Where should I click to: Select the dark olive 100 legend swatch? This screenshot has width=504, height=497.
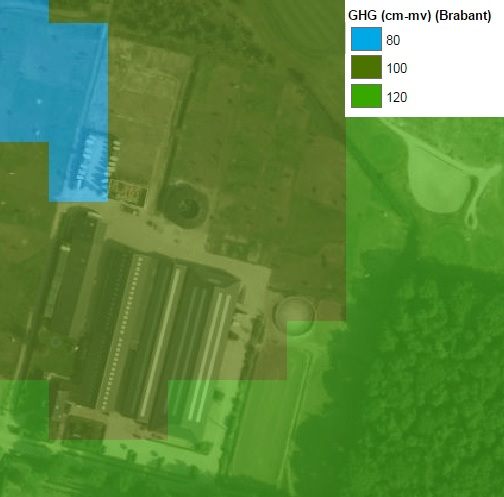click(x=366, y=67)
